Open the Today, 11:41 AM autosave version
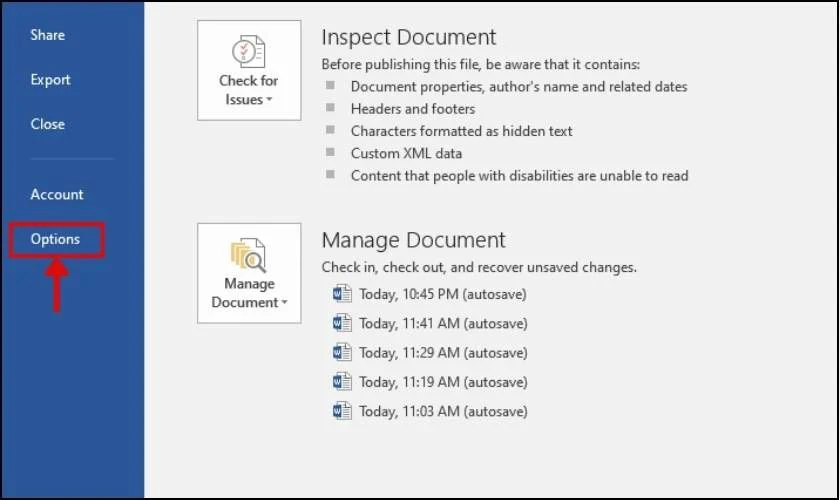 click(x=444, y=324)
